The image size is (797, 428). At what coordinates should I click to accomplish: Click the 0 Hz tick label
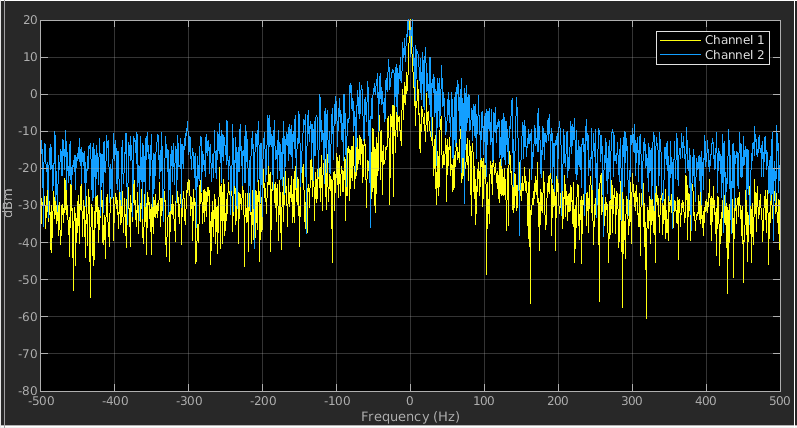[410, 401]
